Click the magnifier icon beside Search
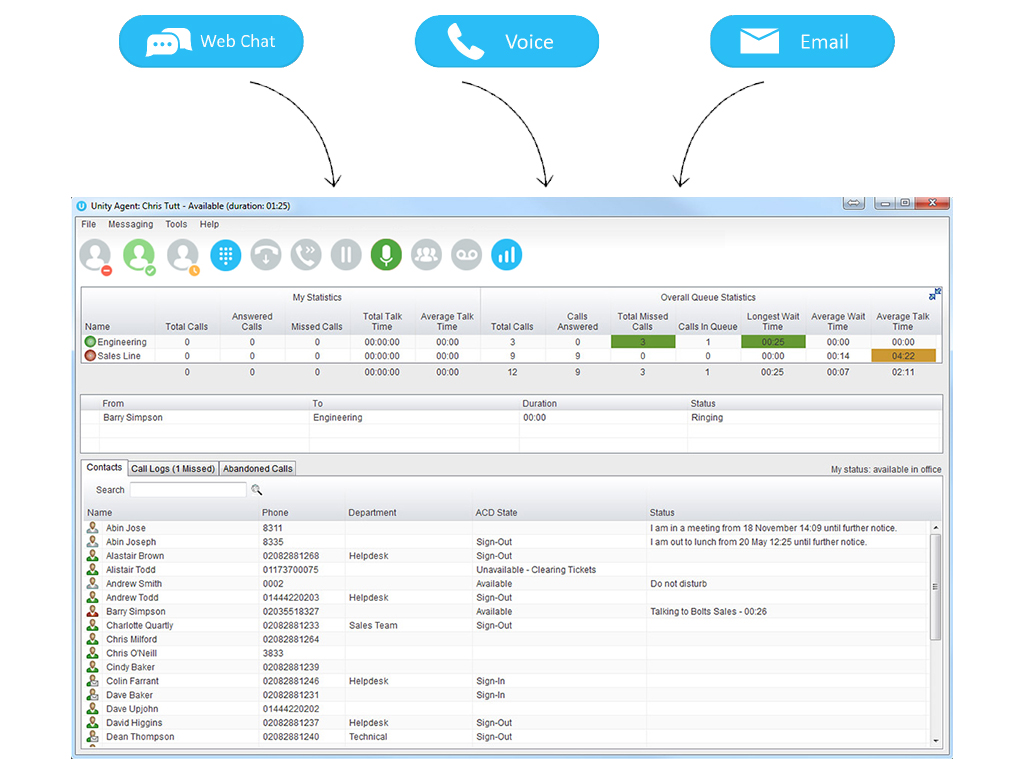The height and width of the screenshot is (768, 1024). click(257, 490)
